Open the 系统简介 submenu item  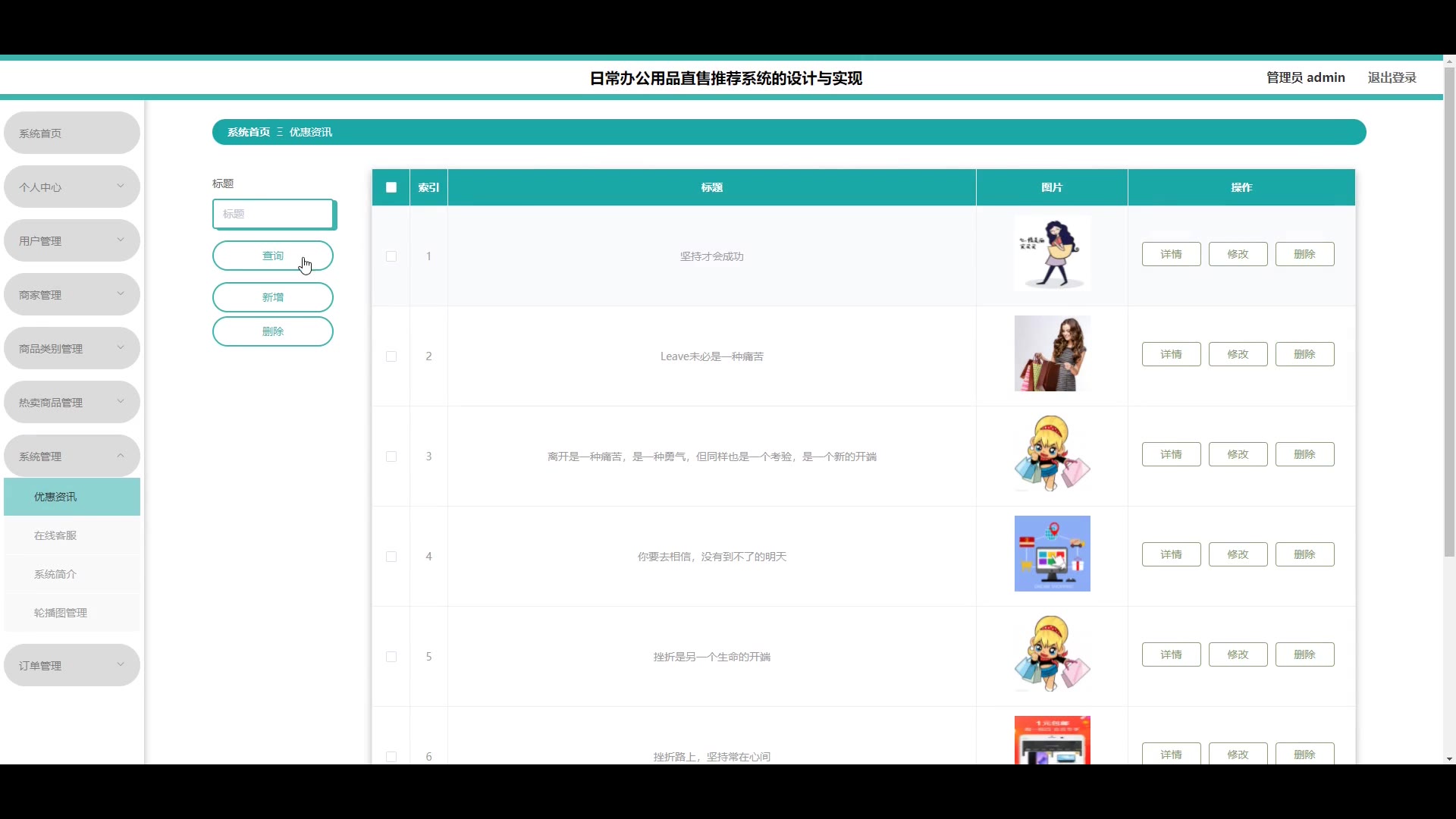pos(72,574)
